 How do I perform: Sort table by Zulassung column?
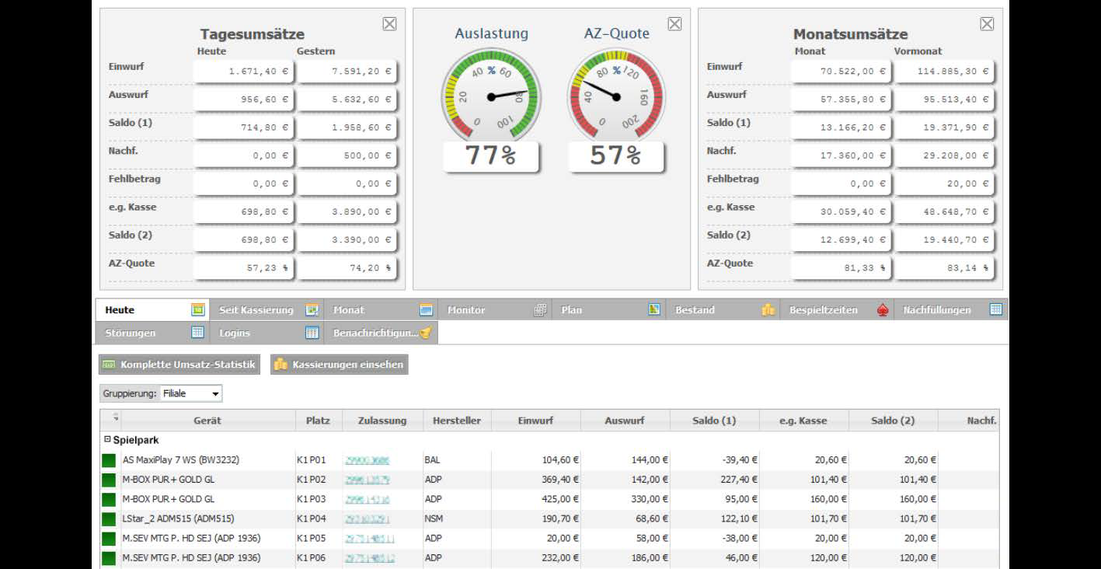coord(383,421)
